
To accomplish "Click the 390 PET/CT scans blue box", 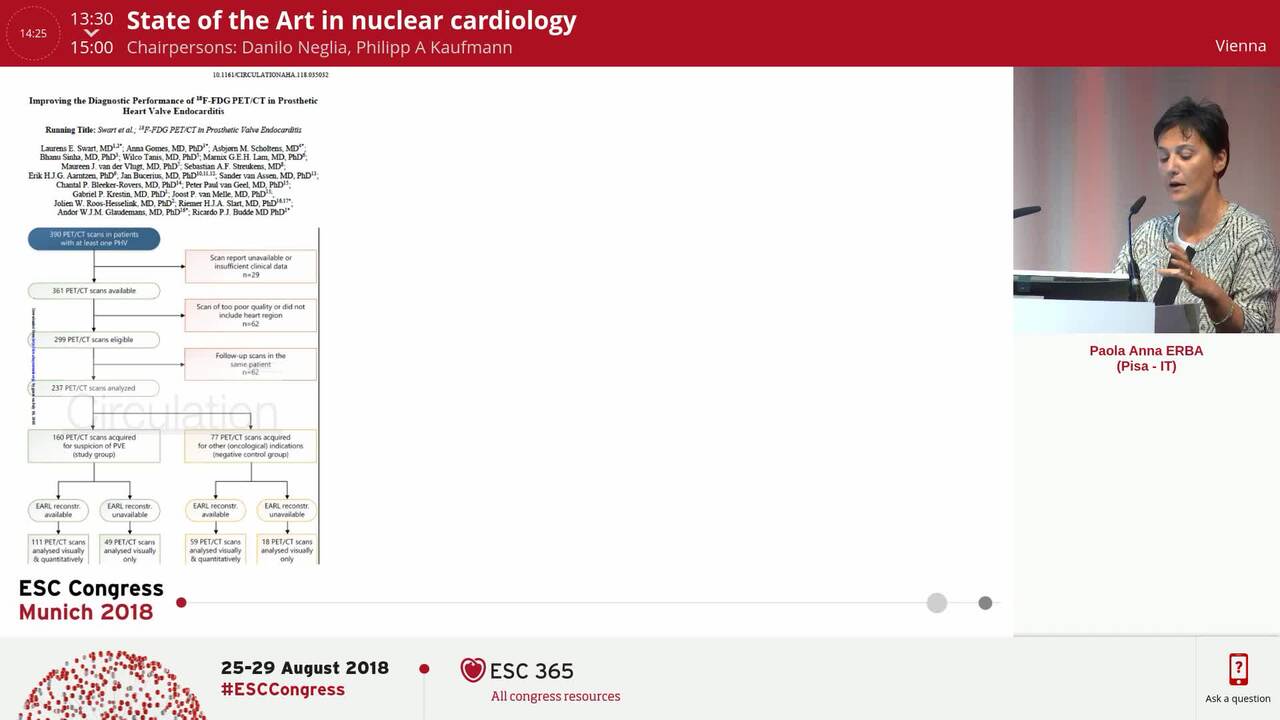I will pos(94,239).
